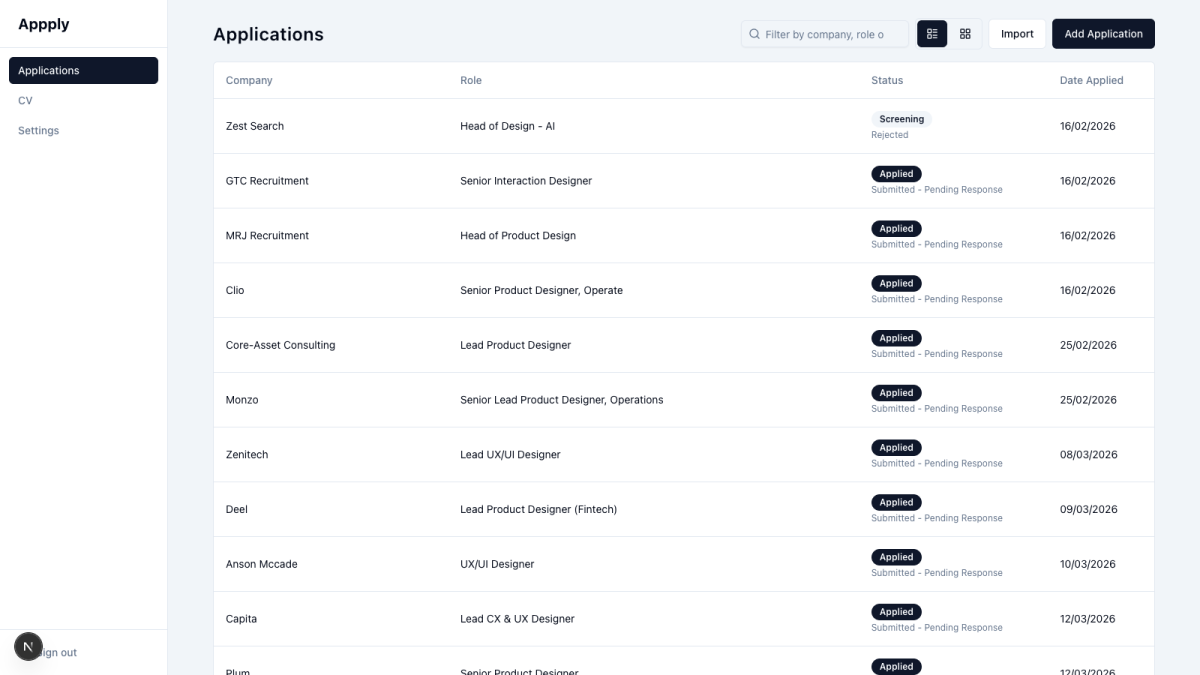Click Senior Lead Product Designer, Operations role
Screen dimensions: 1200x675
coord(561,400)
